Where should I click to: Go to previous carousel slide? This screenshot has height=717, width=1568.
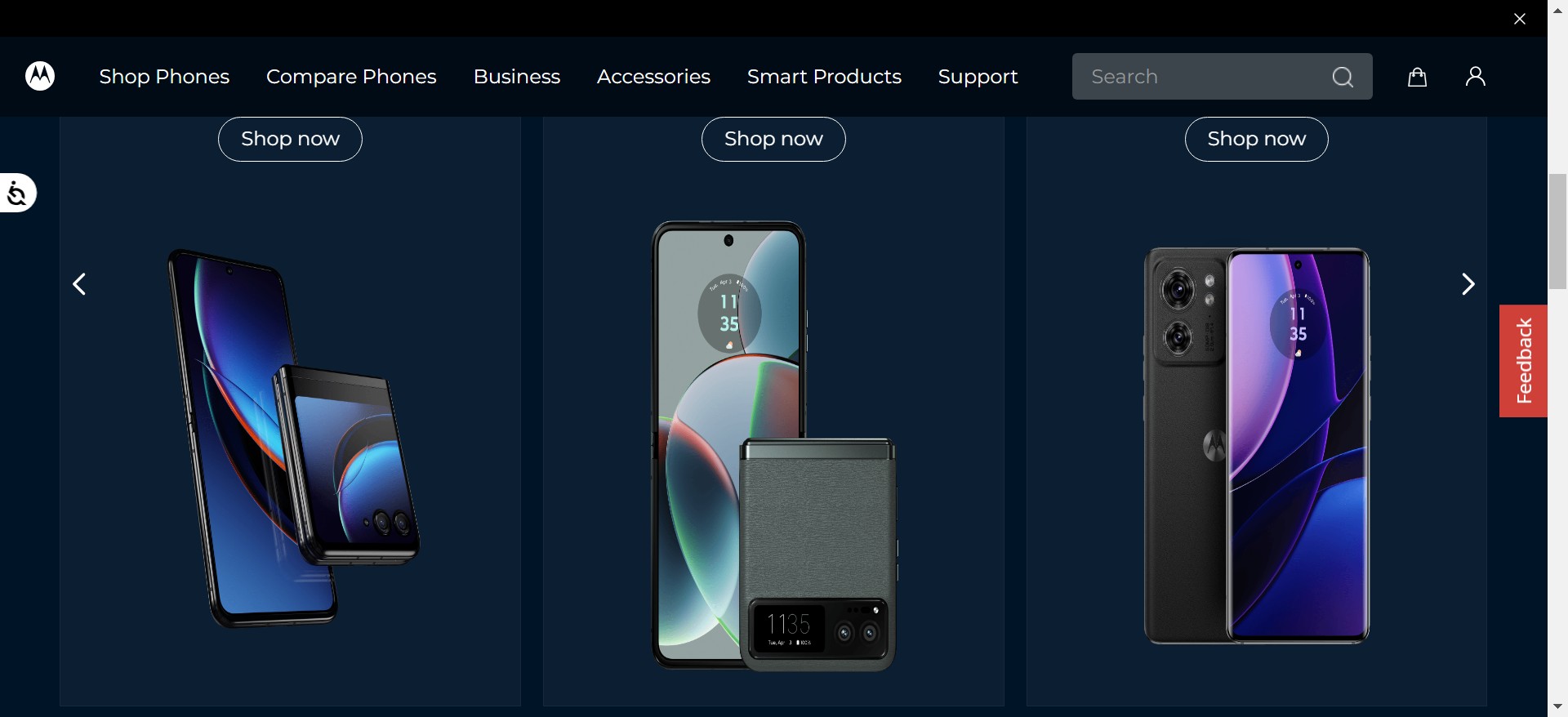79,284
